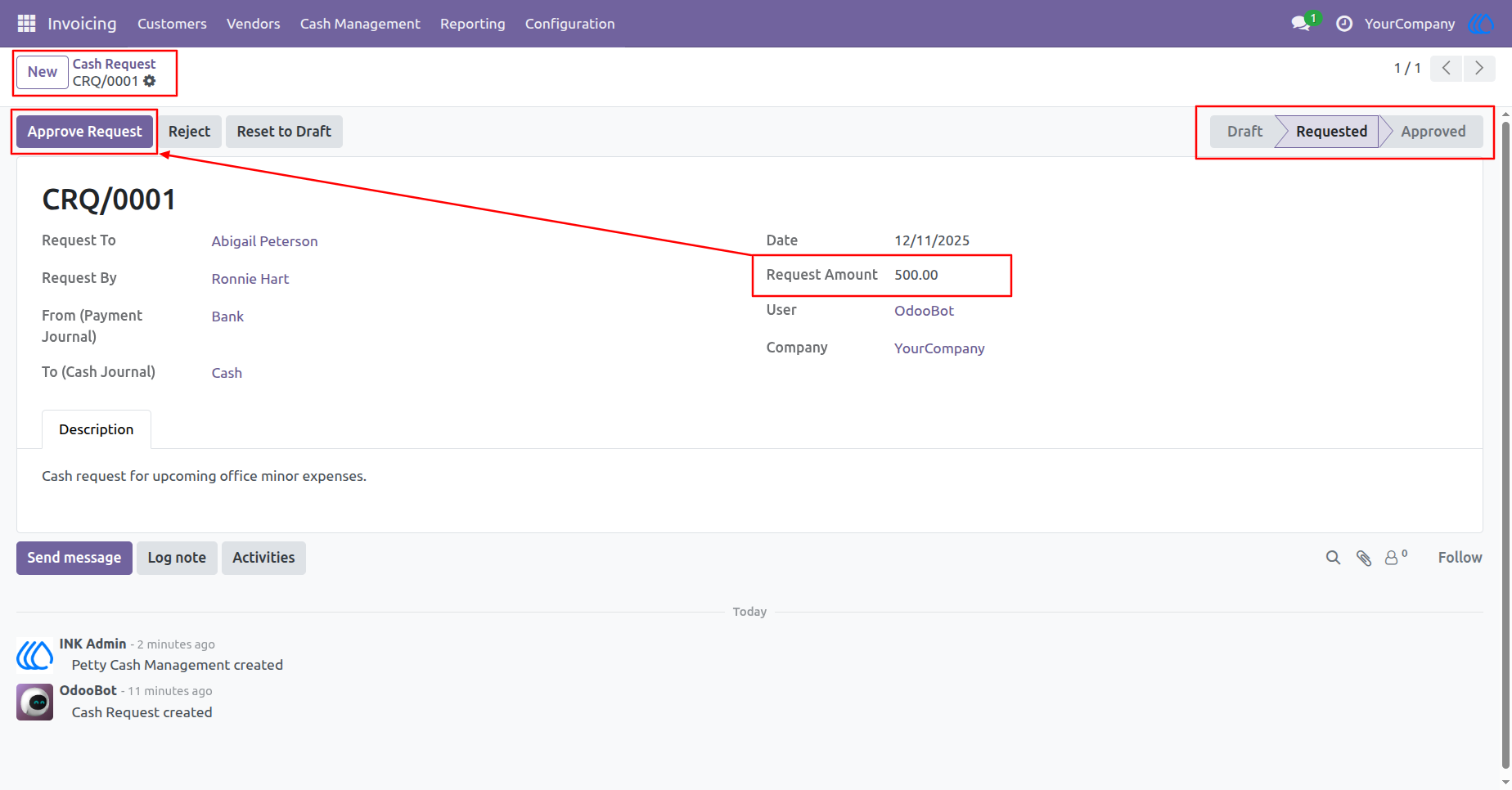
Task: Open the activities clock icon in navbar
Action: point(1343,24)
